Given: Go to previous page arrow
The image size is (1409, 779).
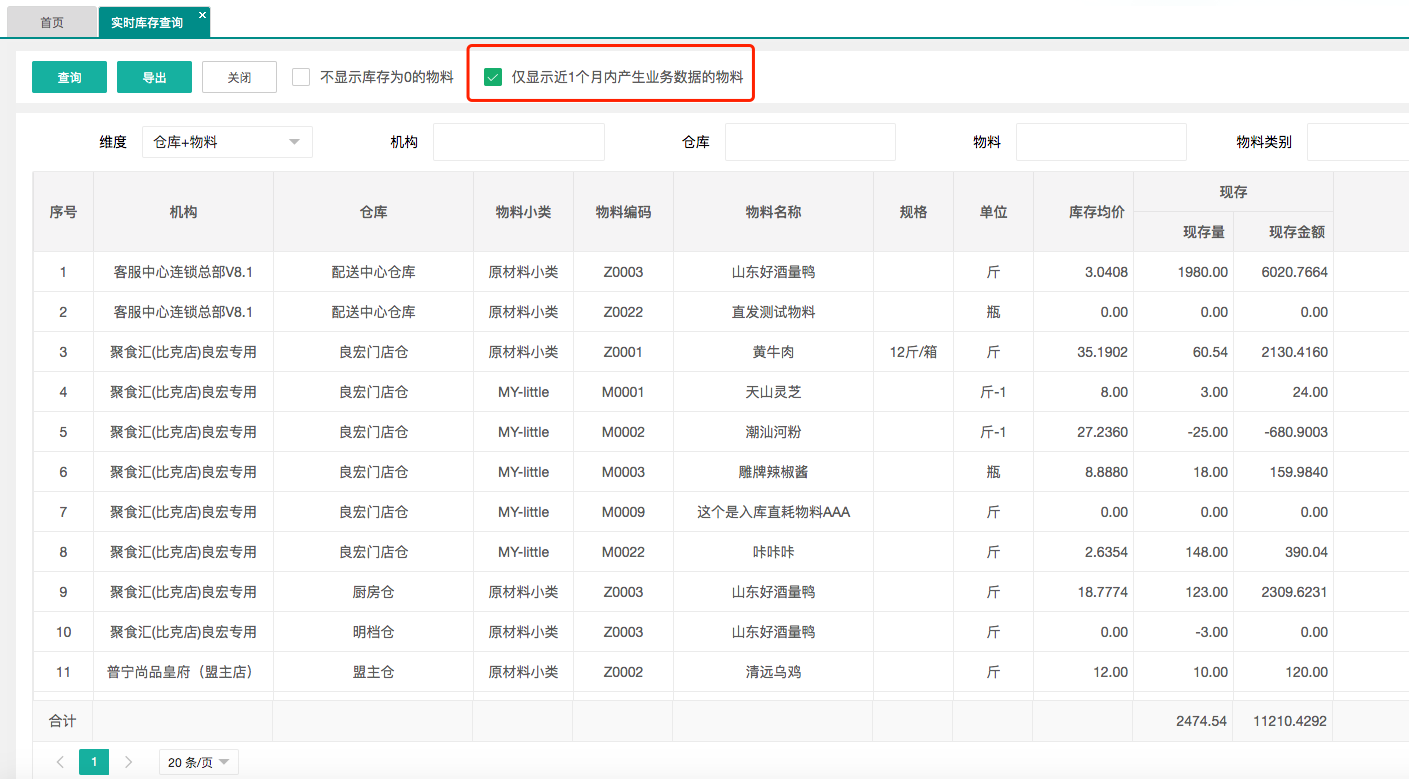Looking at the screenshot, I should coord(60,762).
